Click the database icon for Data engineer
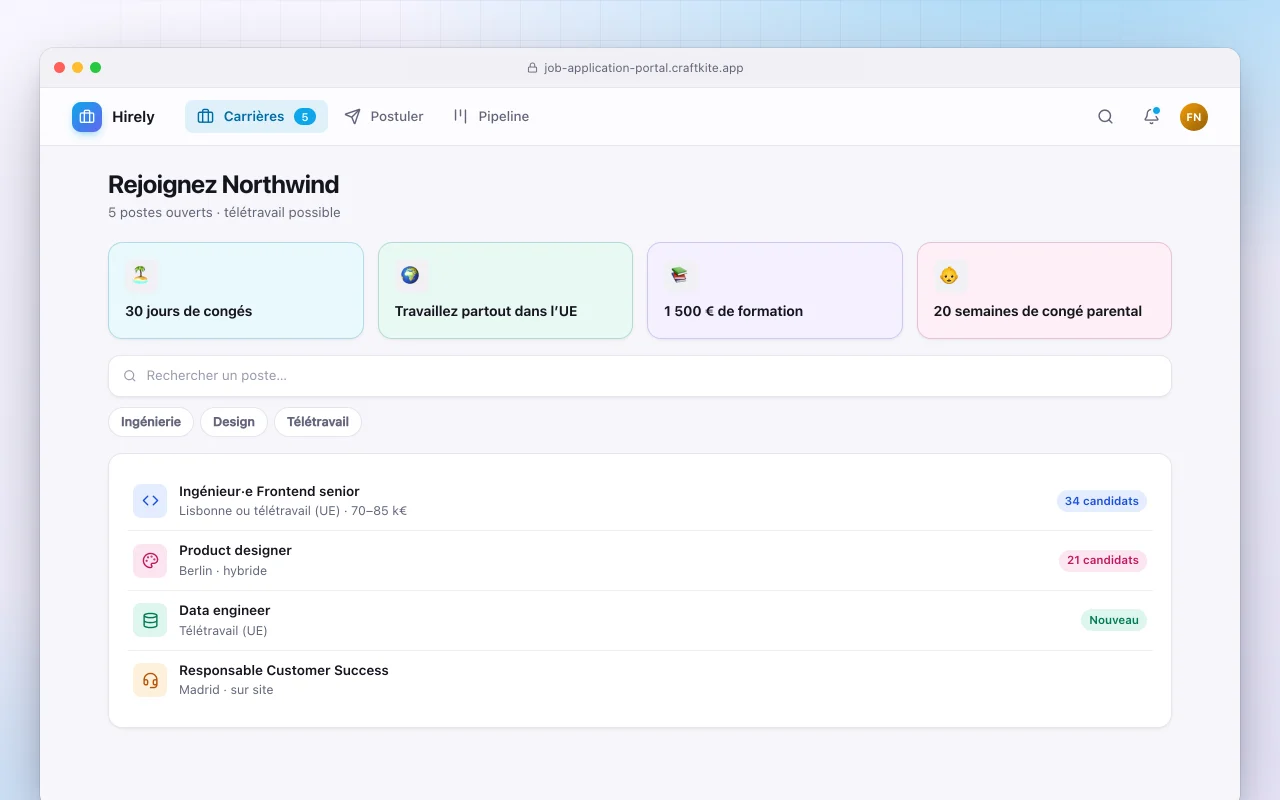This screenshot has height=800, width=1280. [150, 620]
